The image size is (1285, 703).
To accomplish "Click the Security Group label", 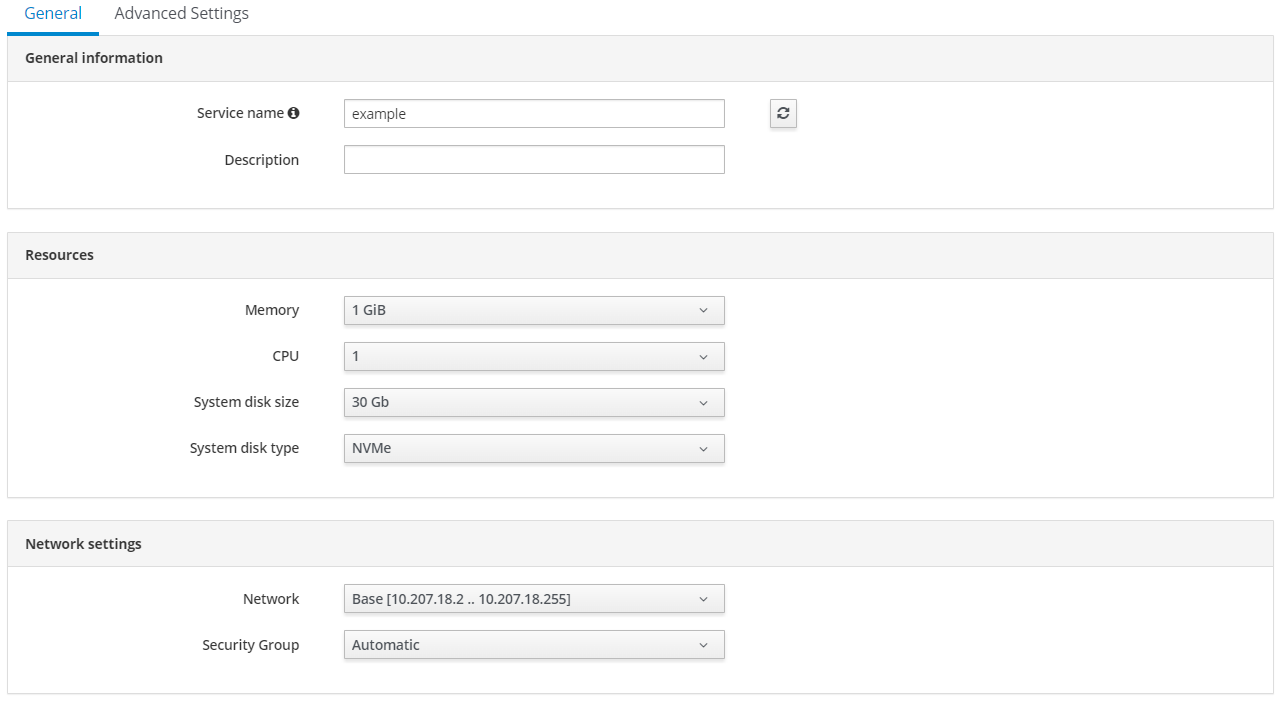I will [250, 645].
